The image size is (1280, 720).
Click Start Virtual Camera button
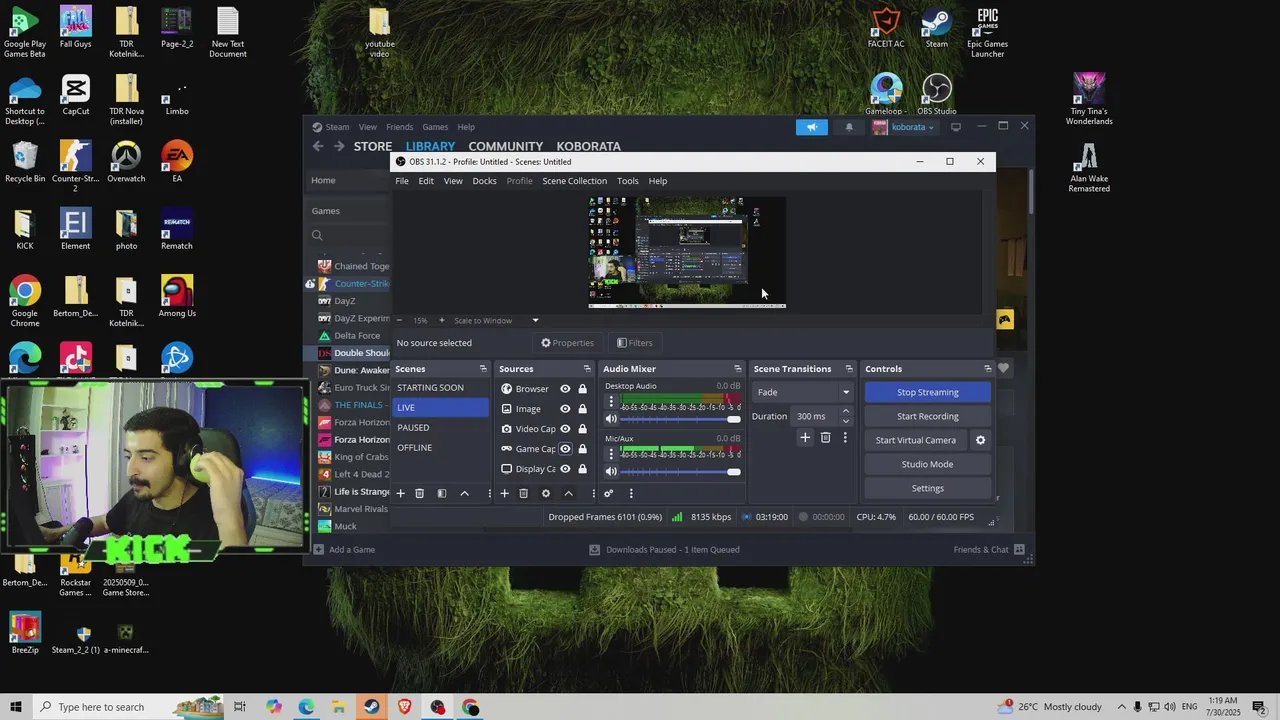[x=916, y=440]
